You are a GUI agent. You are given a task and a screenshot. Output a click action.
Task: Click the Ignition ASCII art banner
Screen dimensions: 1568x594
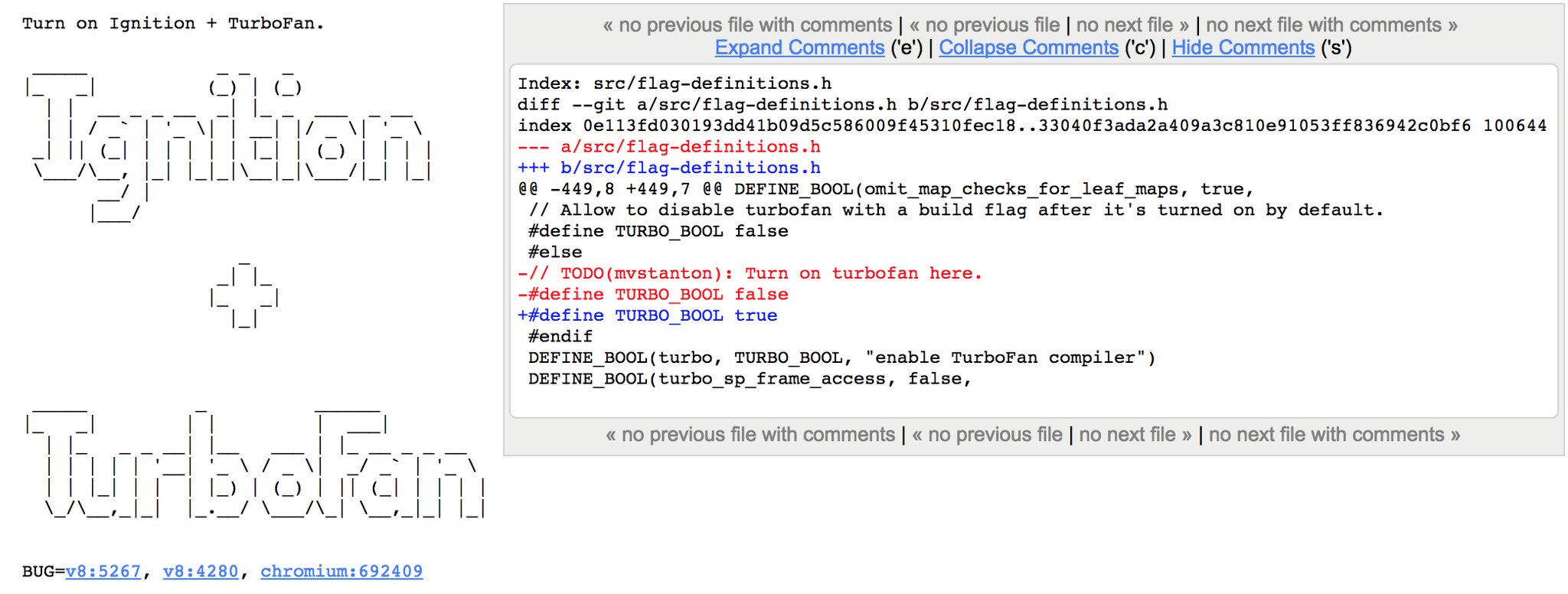(230, 145)
